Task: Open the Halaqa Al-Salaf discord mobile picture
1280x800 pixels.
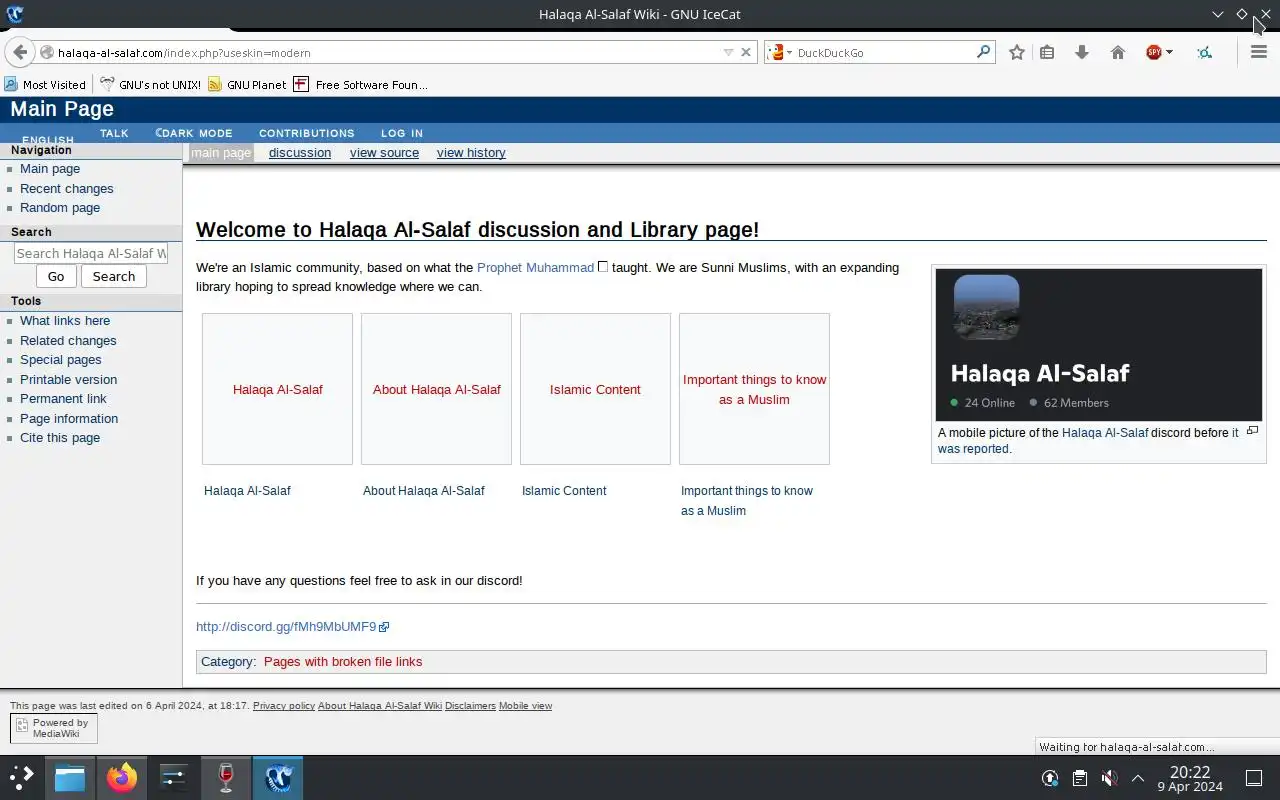Action: tap(1099, 345)
